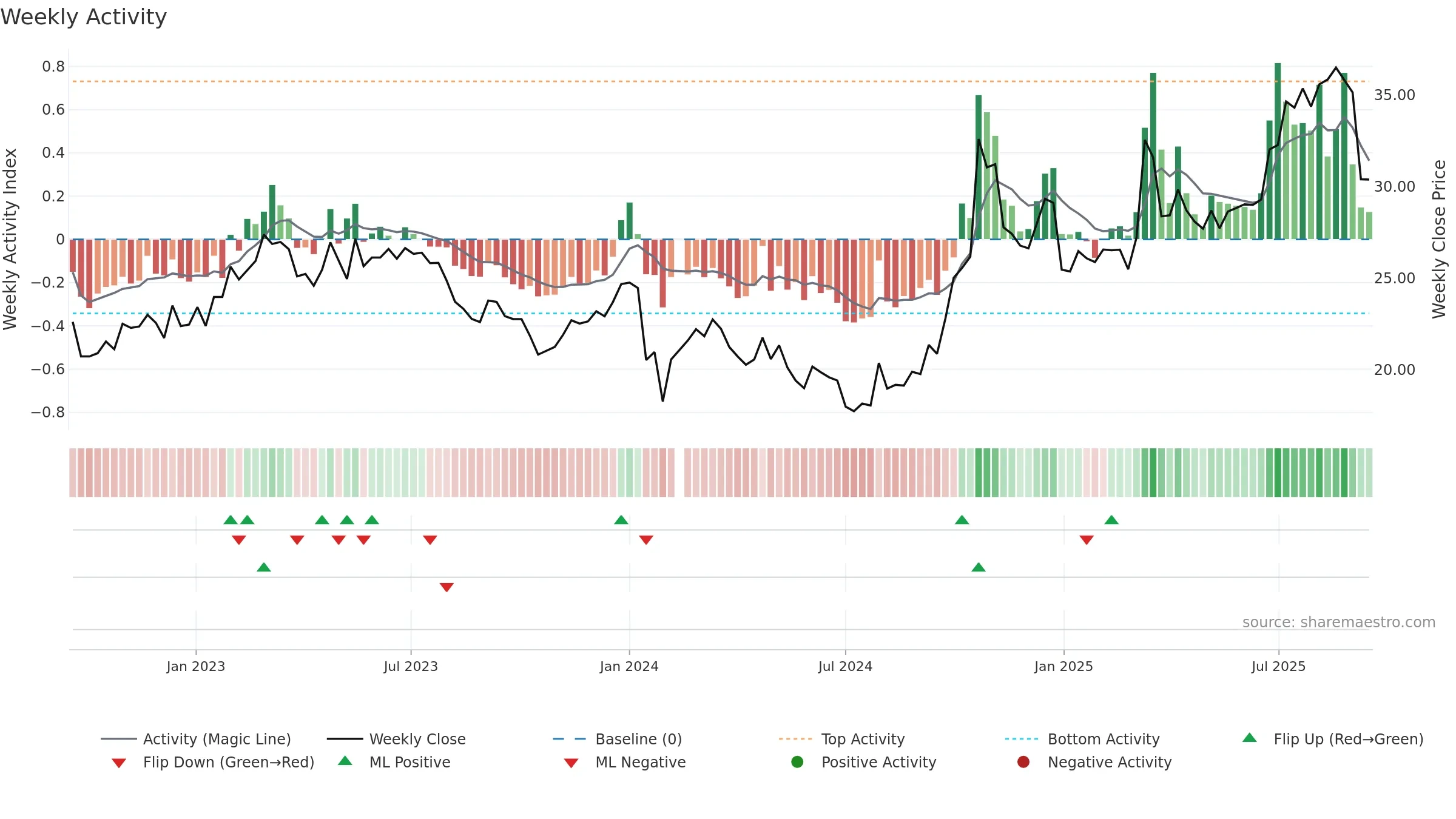Click the source: sharemaestro.com text
Viewport: 1456px width, 819px height.
pos(1339,622)
